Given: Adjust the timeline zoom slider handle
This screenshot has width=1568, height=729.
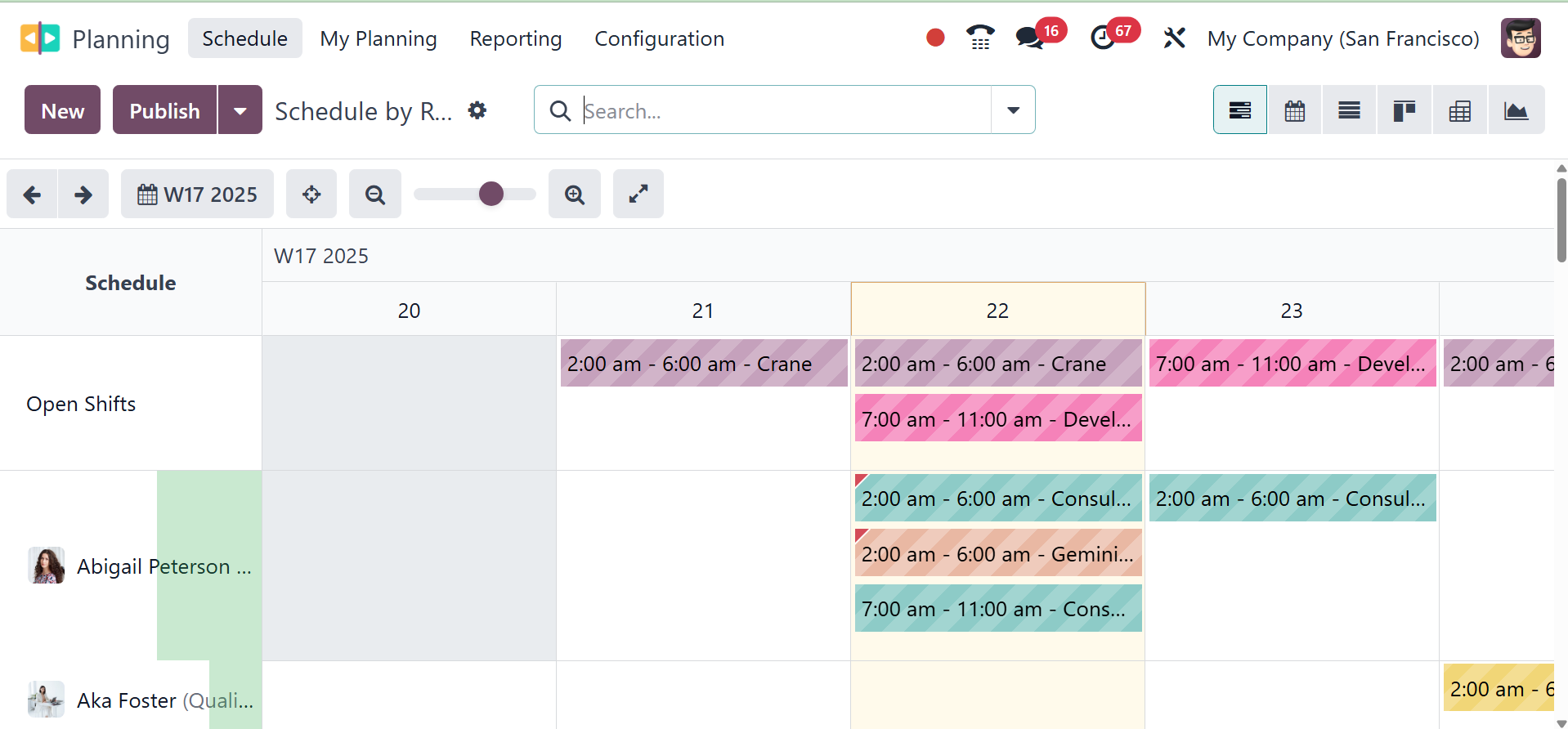Looking at the screenshot, I should click(x=491, y=195).
